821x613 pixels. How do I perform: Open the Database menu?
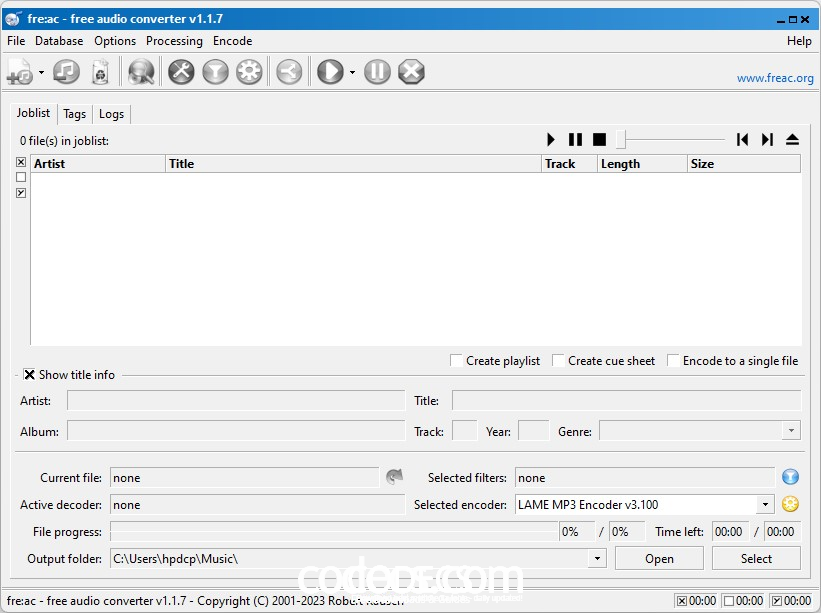point(59,41)
